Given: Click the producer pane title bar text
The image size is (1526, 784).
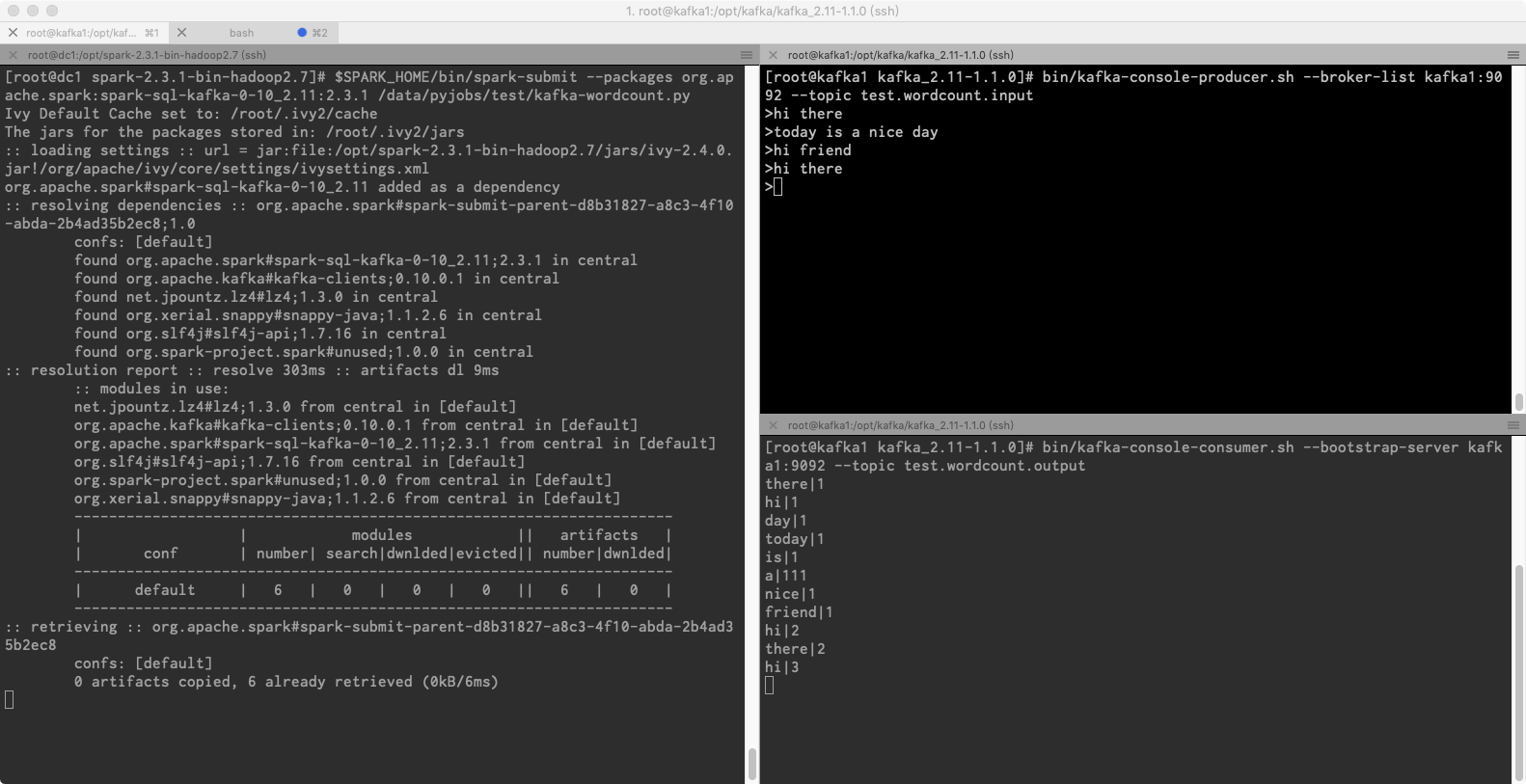Looking at the screenshot, I should tap(900, 55).
